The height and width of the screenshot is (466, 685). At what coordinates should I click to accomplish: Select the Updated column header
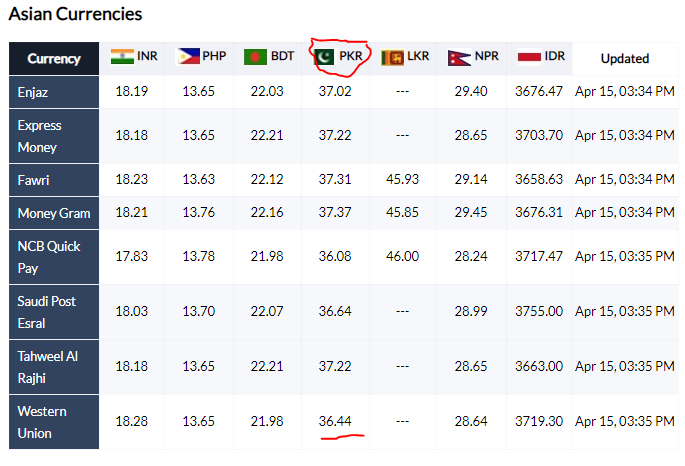click(625, 59)
